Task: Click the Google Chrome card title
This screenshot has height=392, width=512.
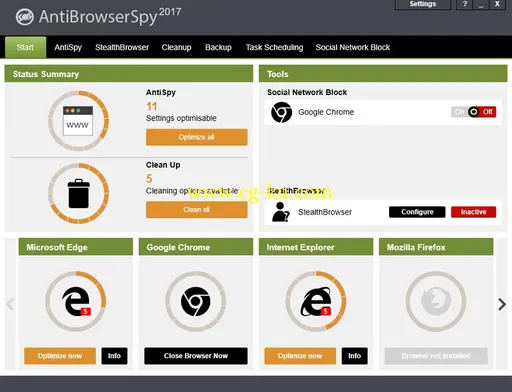Action: [178, 247]
